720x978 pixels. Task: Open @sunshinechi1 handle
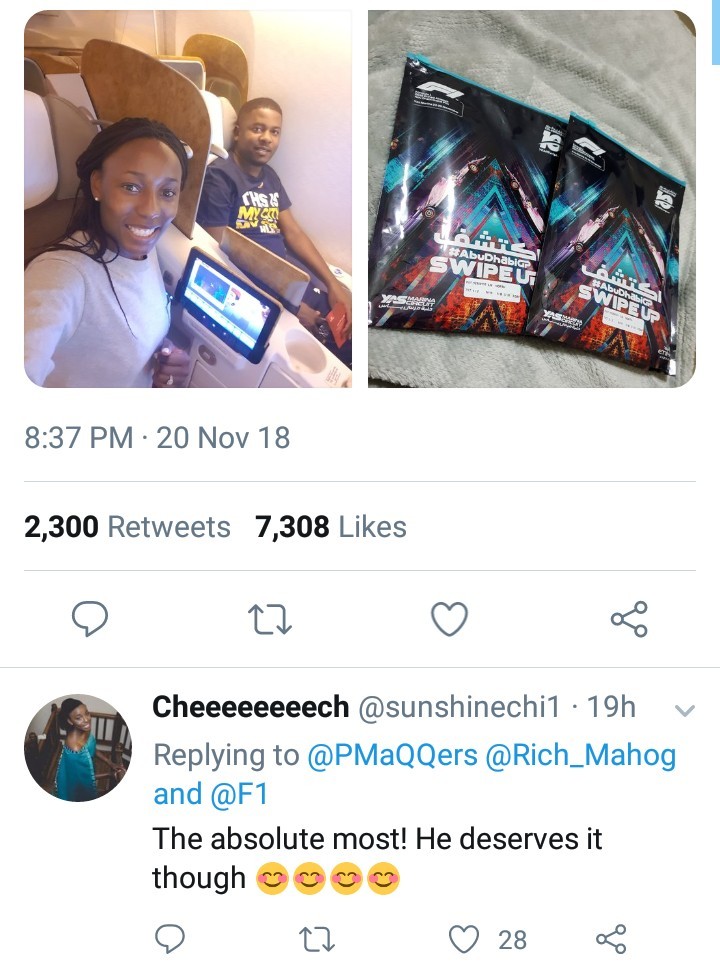(x=459, y=707)
